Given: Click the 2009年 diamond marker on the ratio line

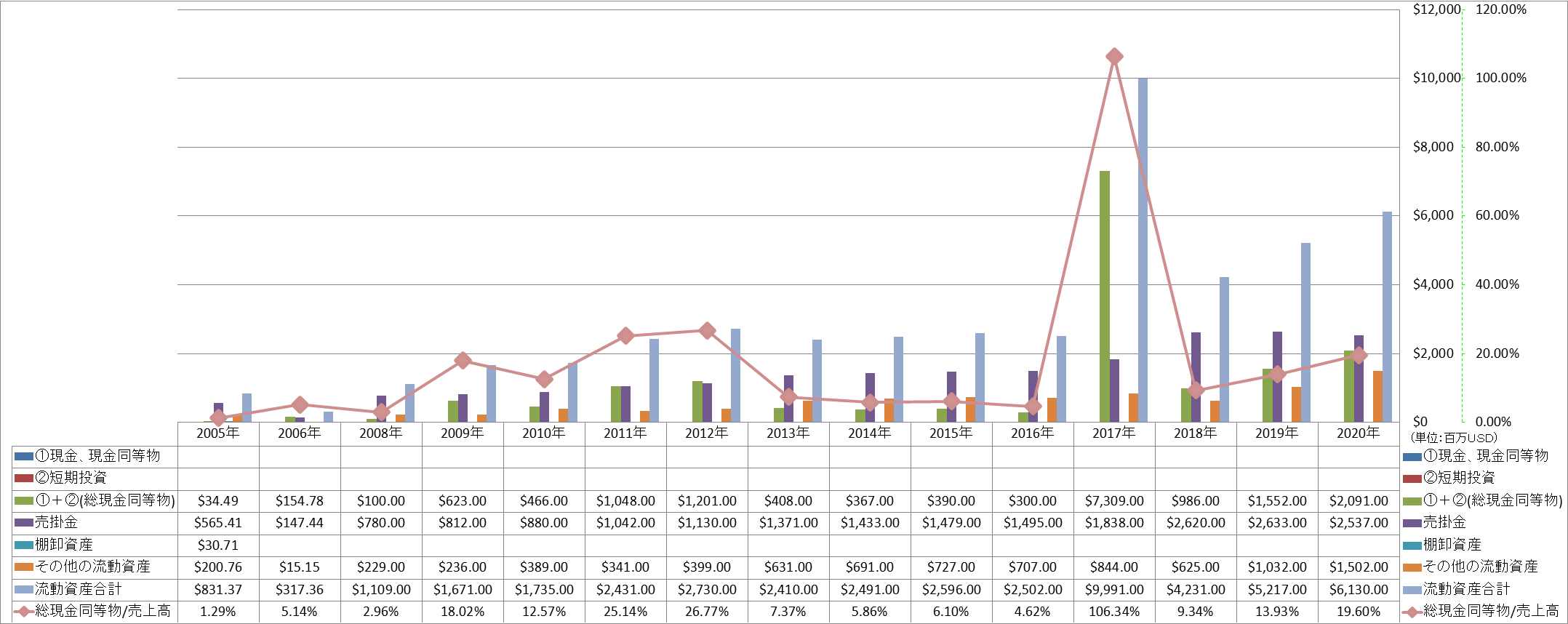Looking at the screenshot, I should tap(463, 361).
